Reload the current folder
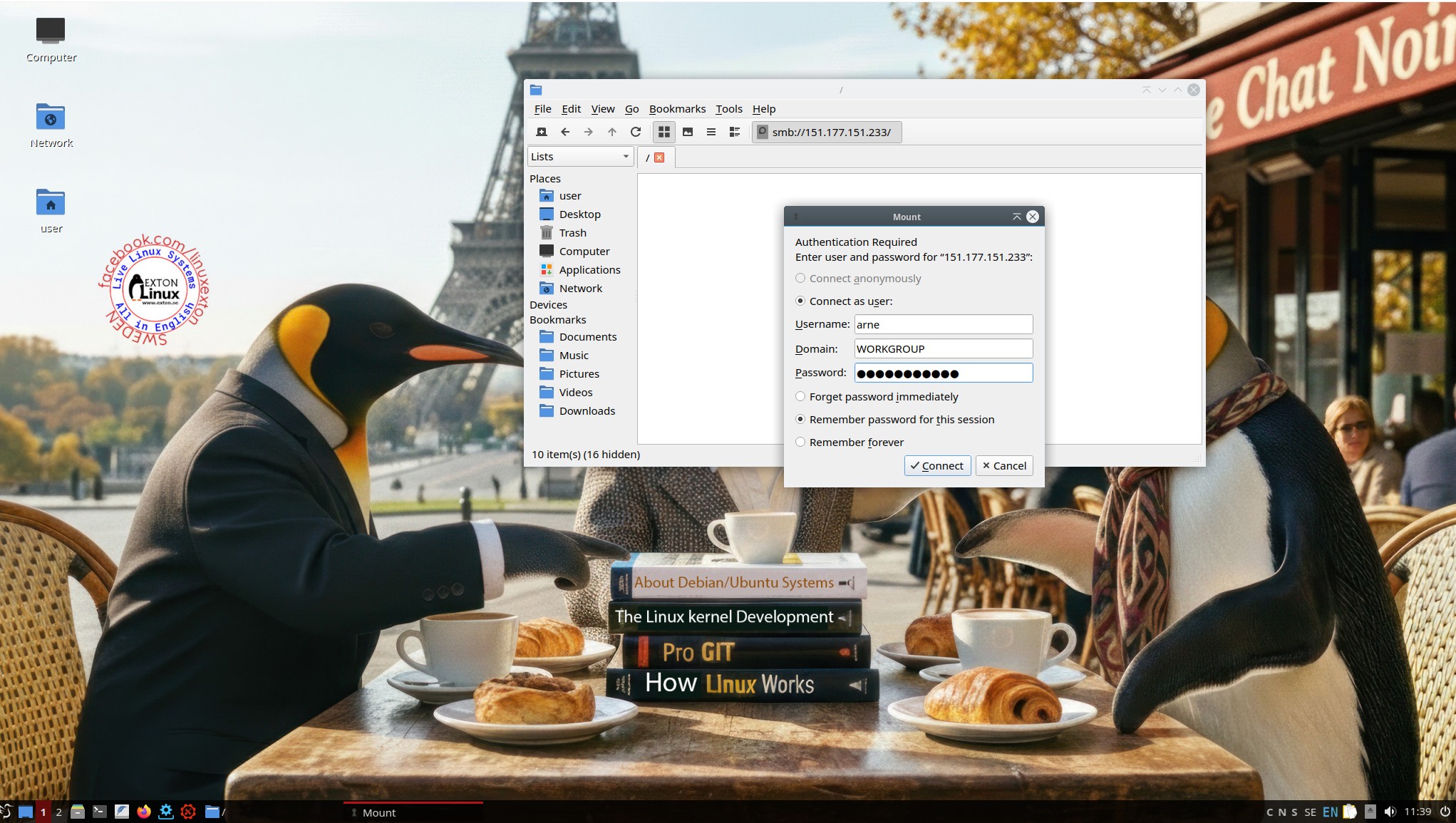The height and width of the screenshot is (823, 1456). coord(636,132)
